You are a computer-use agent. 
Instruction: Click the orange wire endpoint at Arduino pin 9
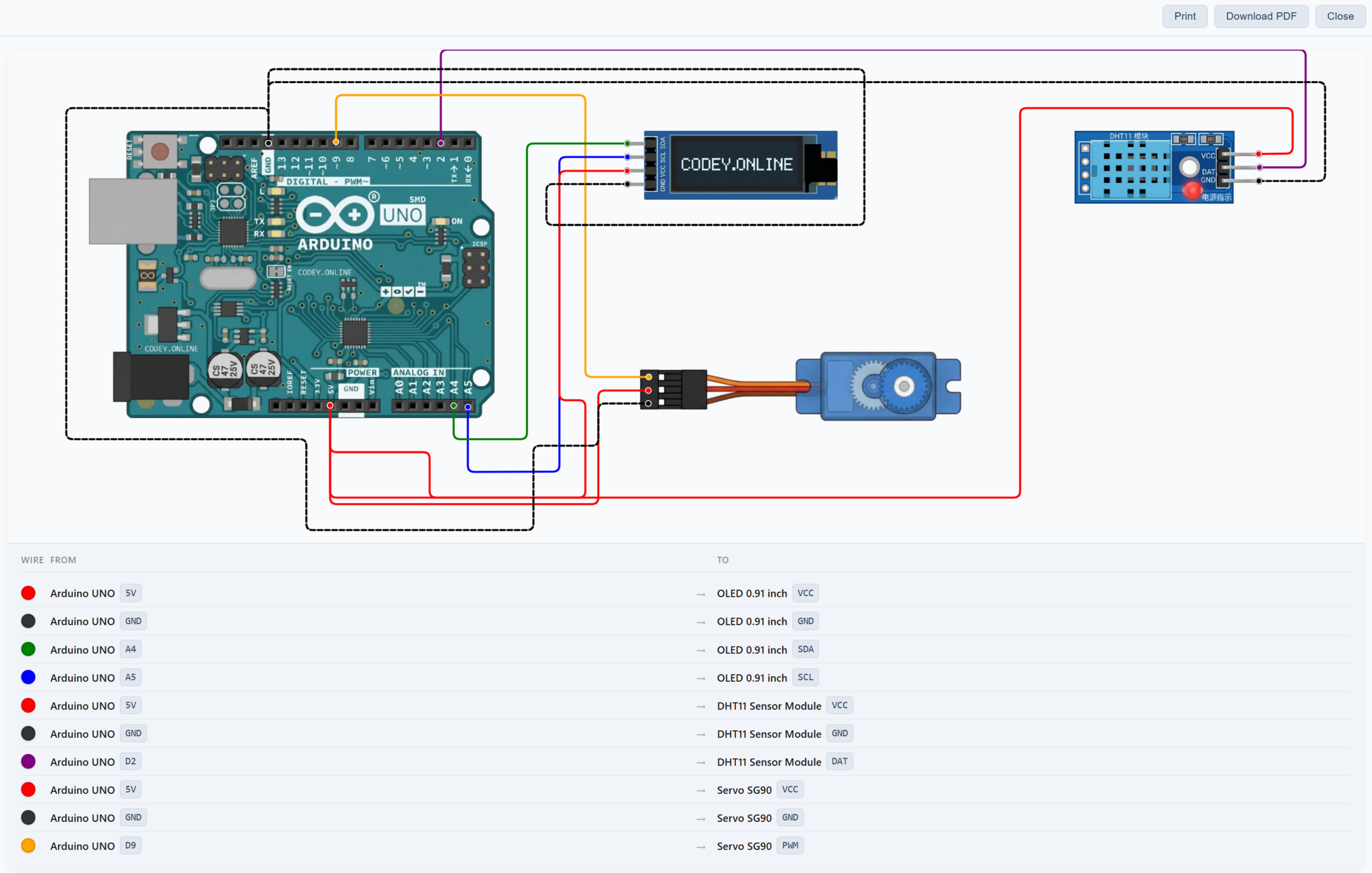pos(336,142)
